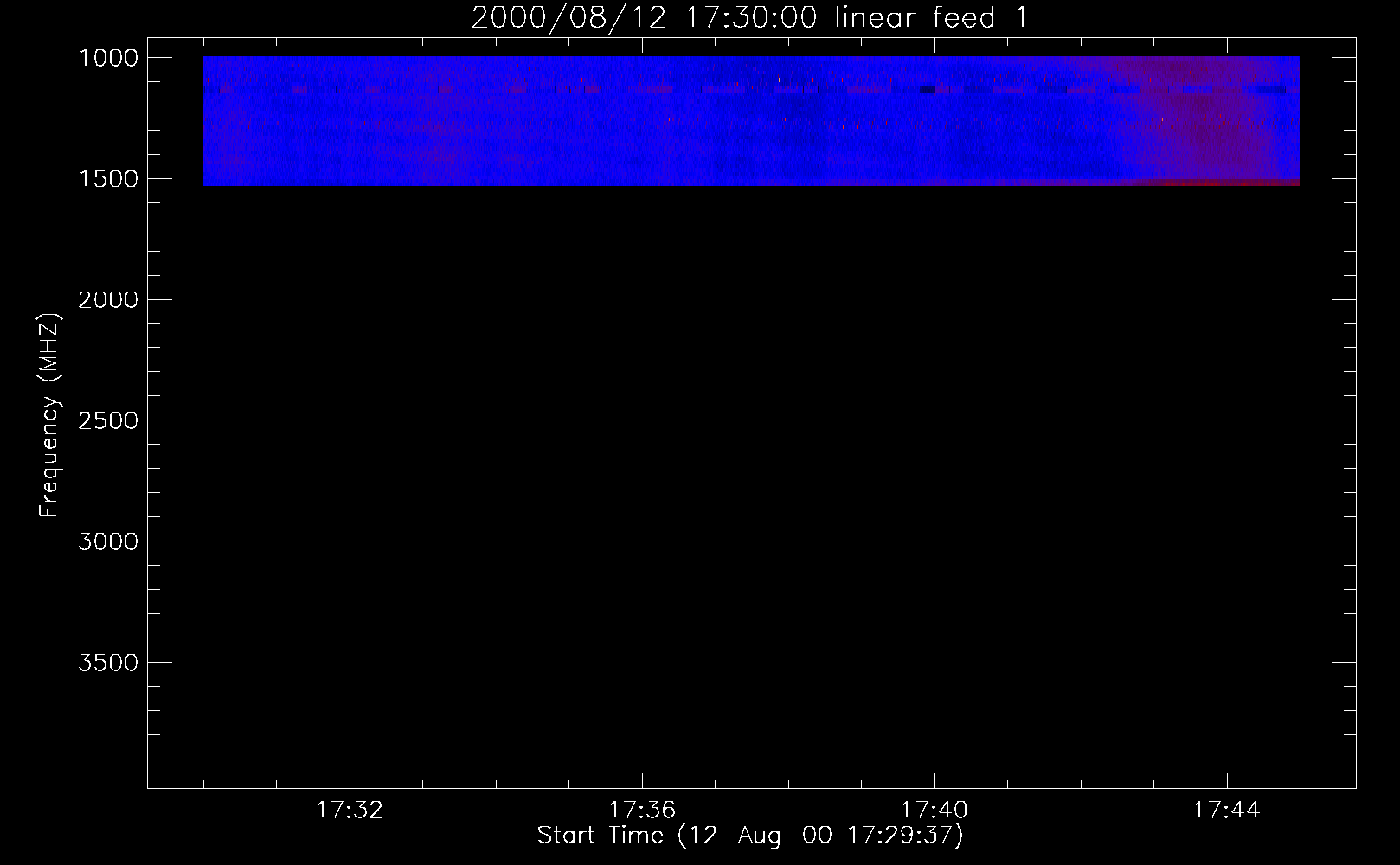Click the 'Start Time (12-Aug-00 17:29:37)' label
This screenshot has height=865, width=1400.
click(x=750, y=836)
